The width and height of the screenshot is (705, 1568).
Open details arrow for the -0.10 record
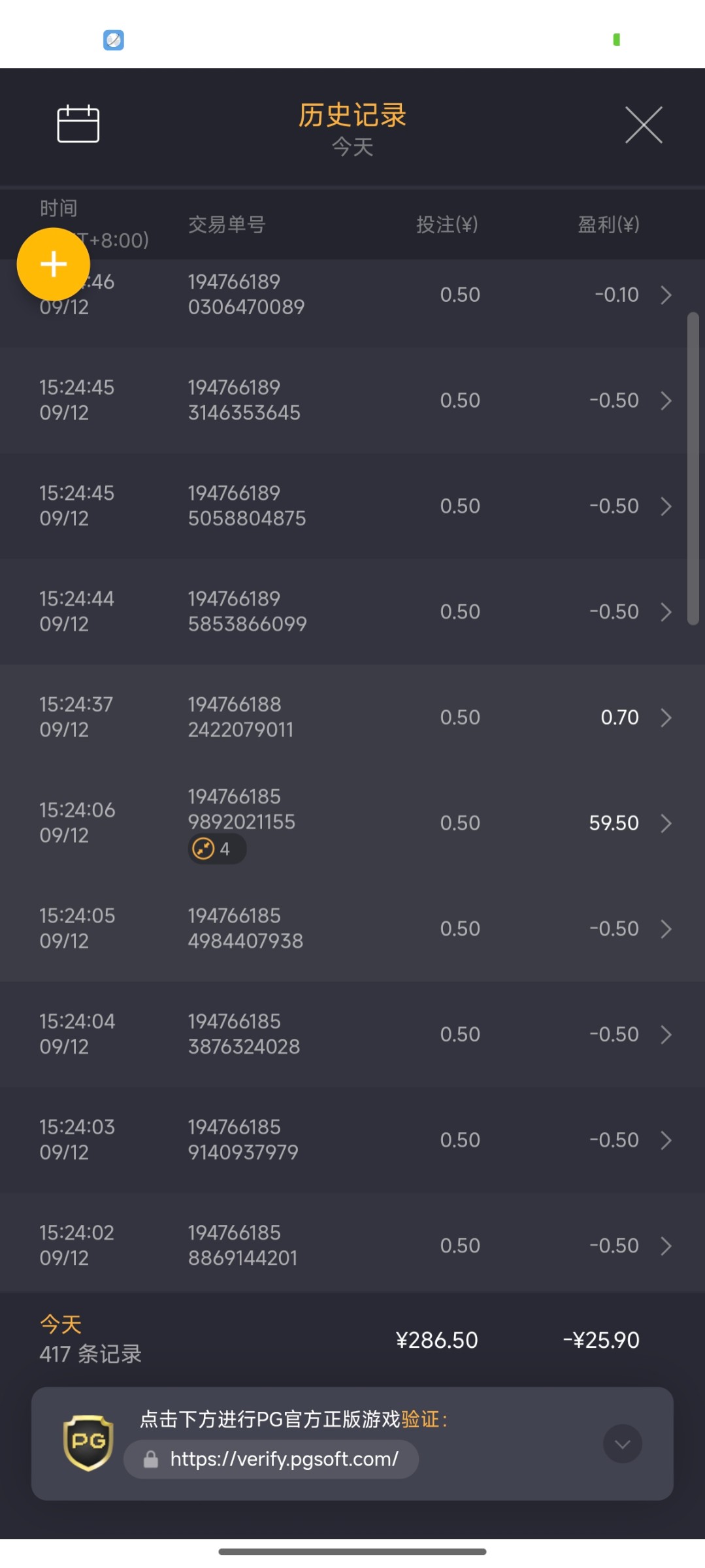point(666,295)
